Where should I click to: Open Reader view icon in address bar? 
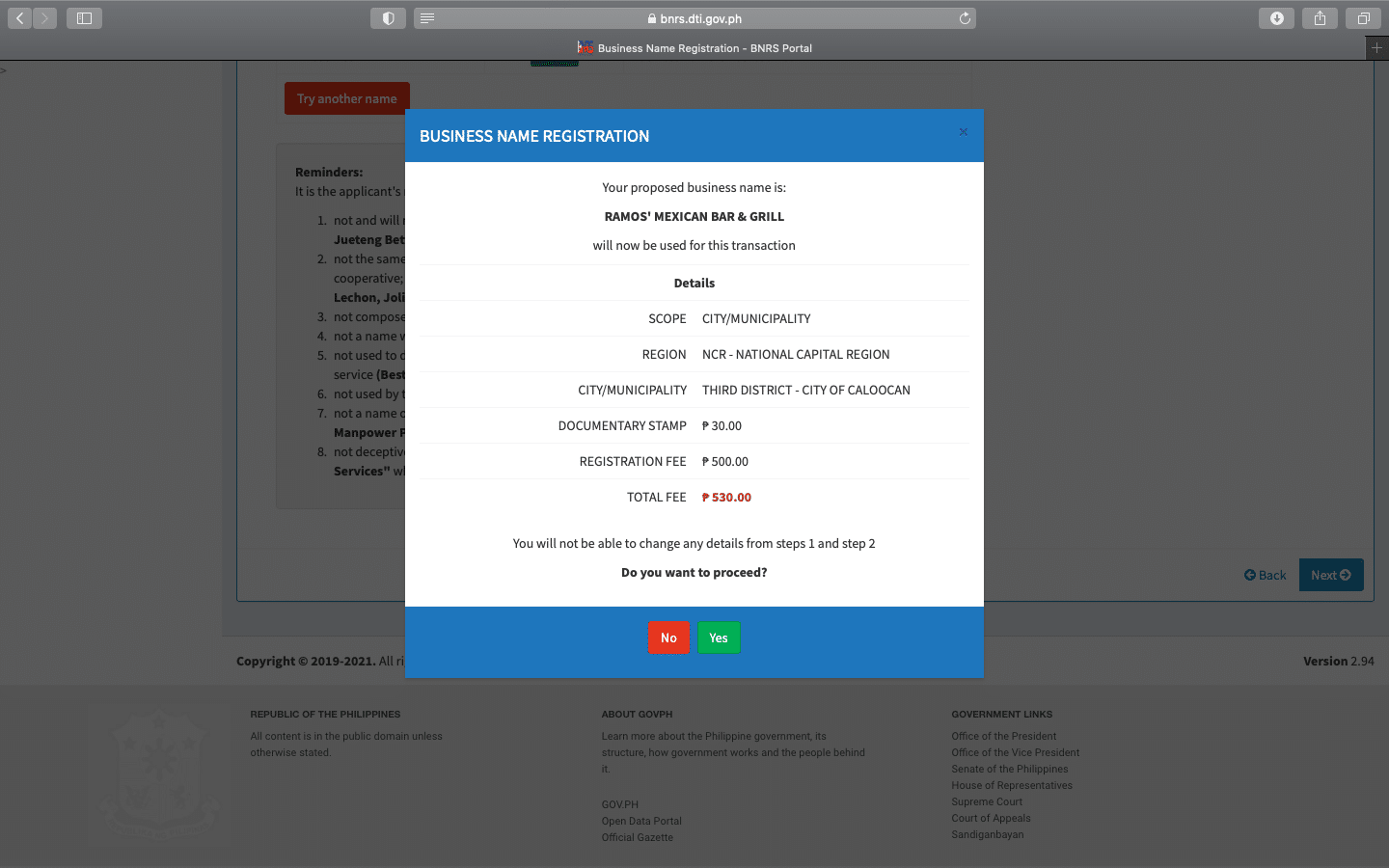pos(427,18)
